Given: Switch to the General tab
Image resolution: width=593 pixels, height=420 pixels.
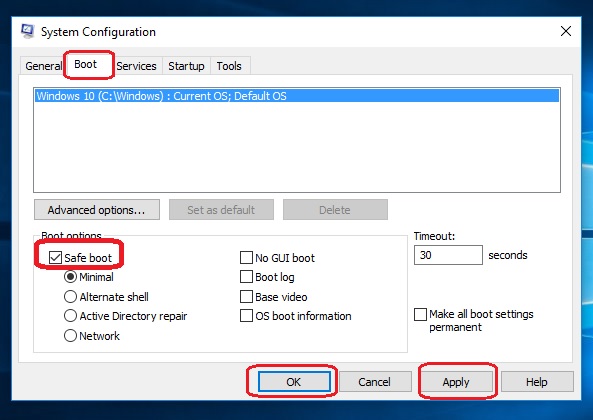Looking at the screenshot, I should (x=43, y=66).
